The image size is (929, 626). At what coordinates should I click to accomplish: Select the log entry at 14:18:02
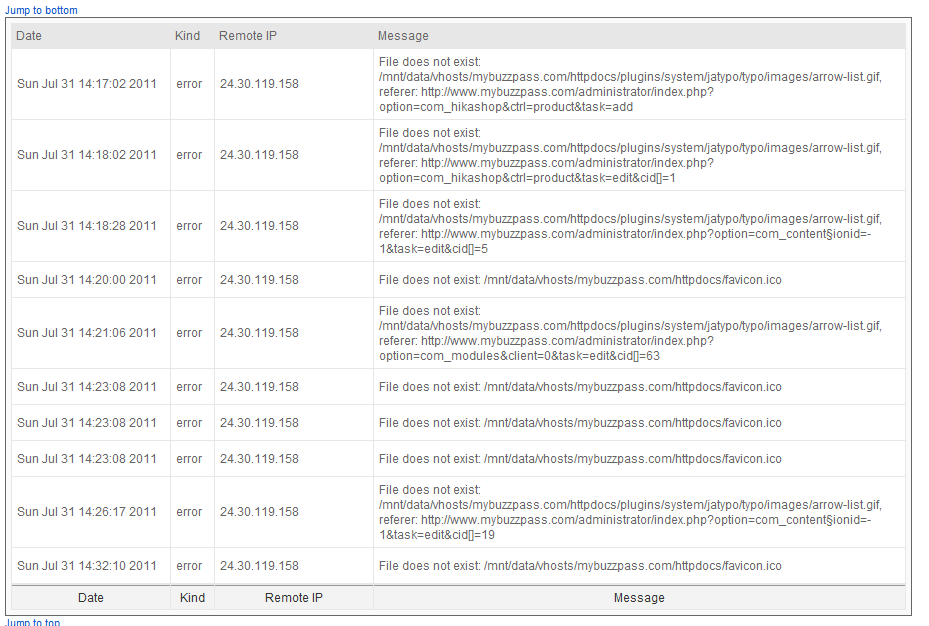(x=458, y=155)
